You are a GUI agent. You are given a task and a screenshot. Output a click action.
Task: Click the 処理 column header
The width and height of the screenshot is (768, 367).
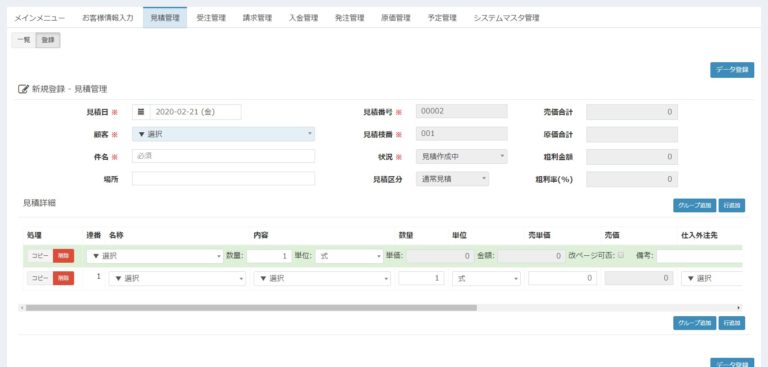[34, 235]
